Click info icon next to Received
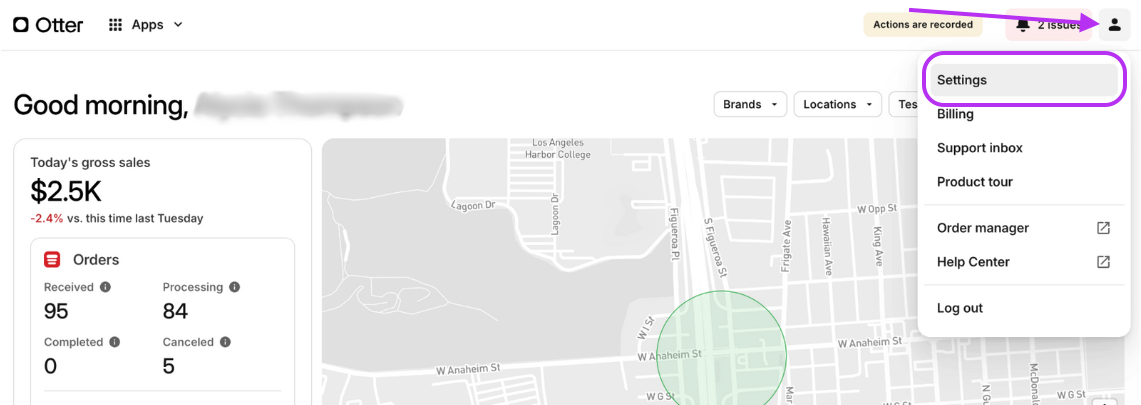The height and width of the screenshot is (405, 1141). coord(106,287)
